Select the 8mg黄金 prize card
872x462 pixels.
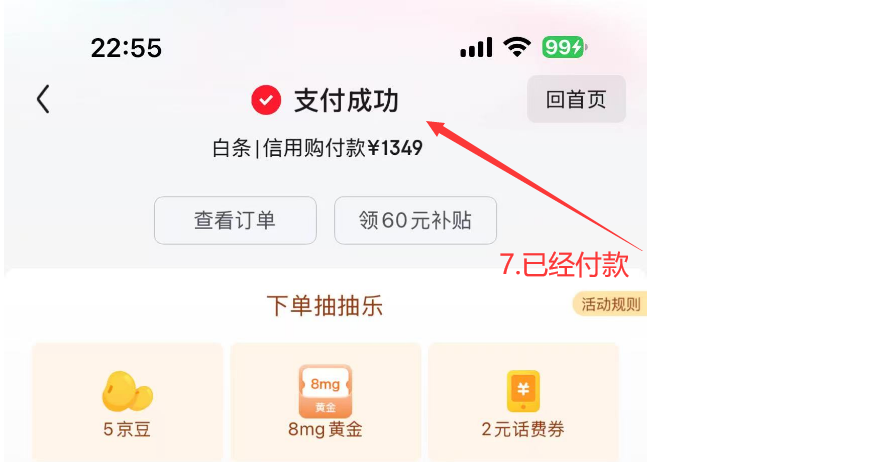click(325, 403)
